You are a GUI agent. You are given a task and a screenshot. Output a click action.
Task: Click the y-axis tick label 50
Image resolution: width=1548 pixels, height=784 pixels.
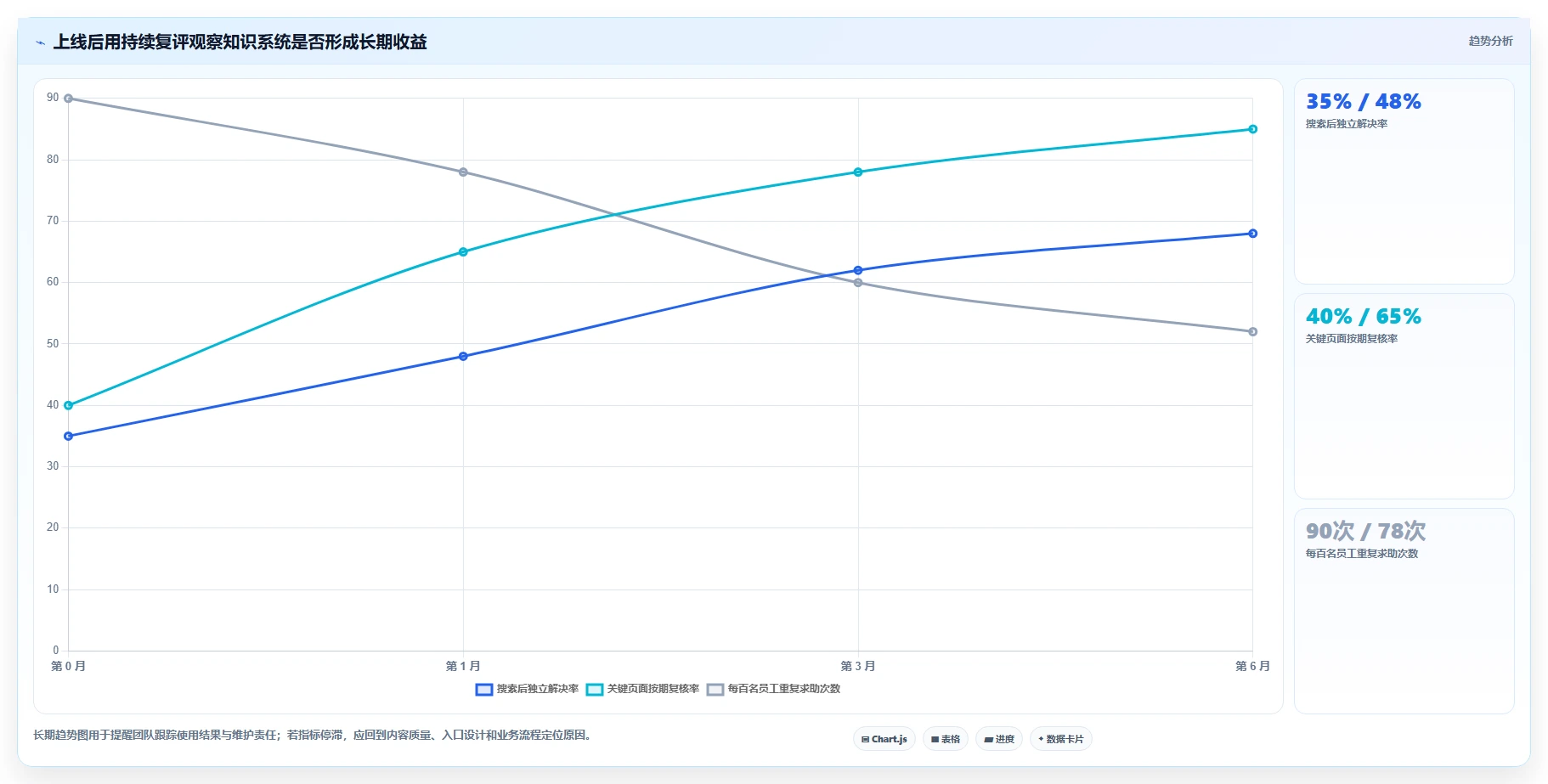[x=53, y=344]
